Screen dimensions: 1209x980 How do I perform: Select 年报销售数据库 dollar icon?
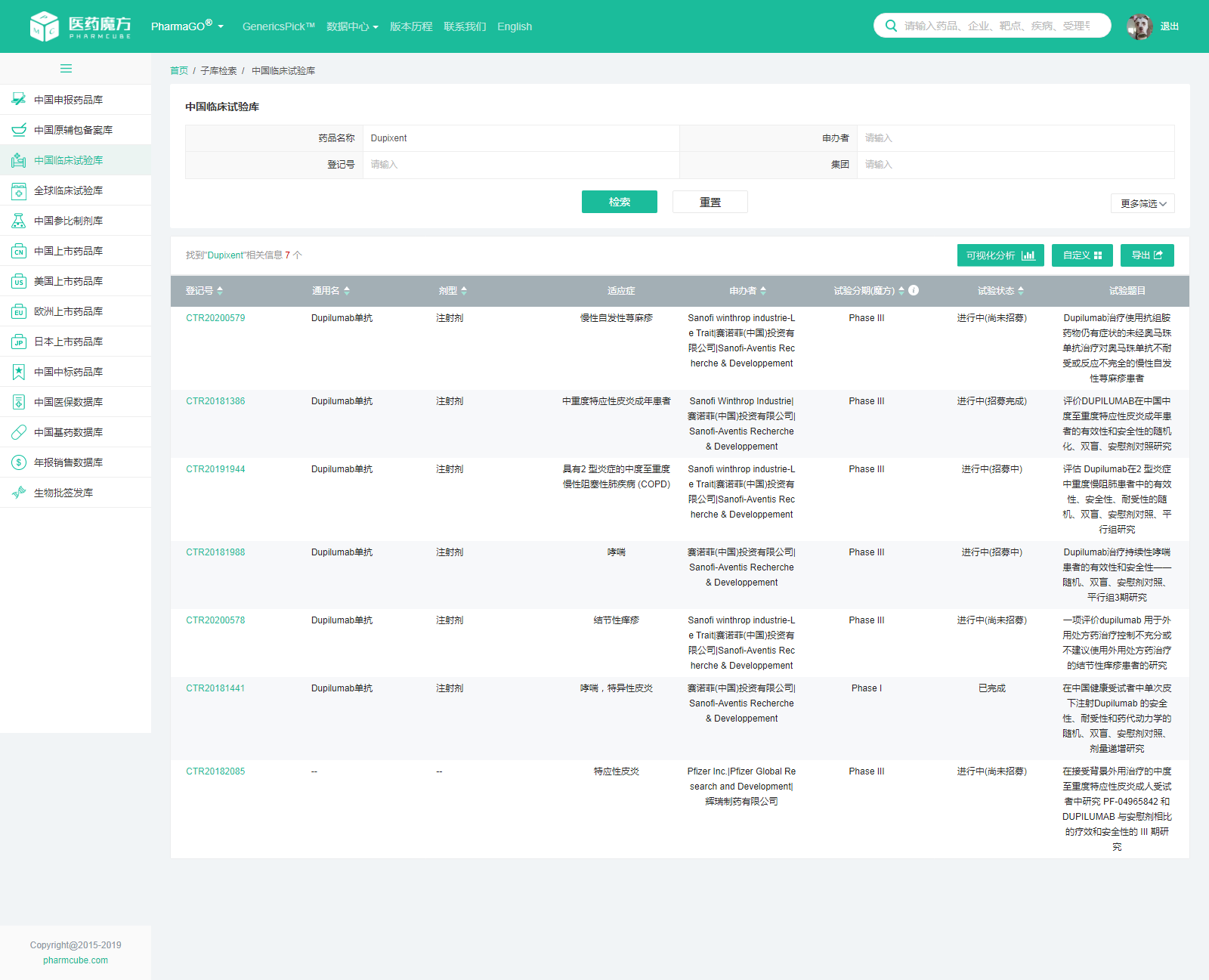pos(19,462)
